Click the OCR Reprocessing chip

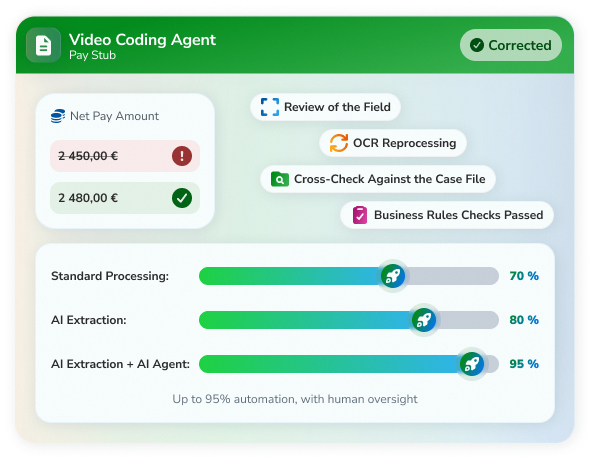coord(393,143)
